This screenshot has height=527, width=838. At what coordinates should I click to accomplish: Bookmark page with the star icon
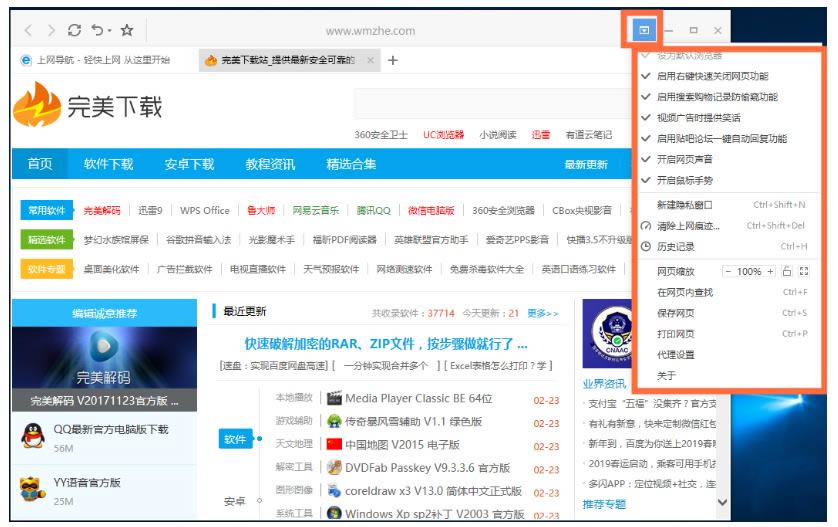click(x=127, y=30)
